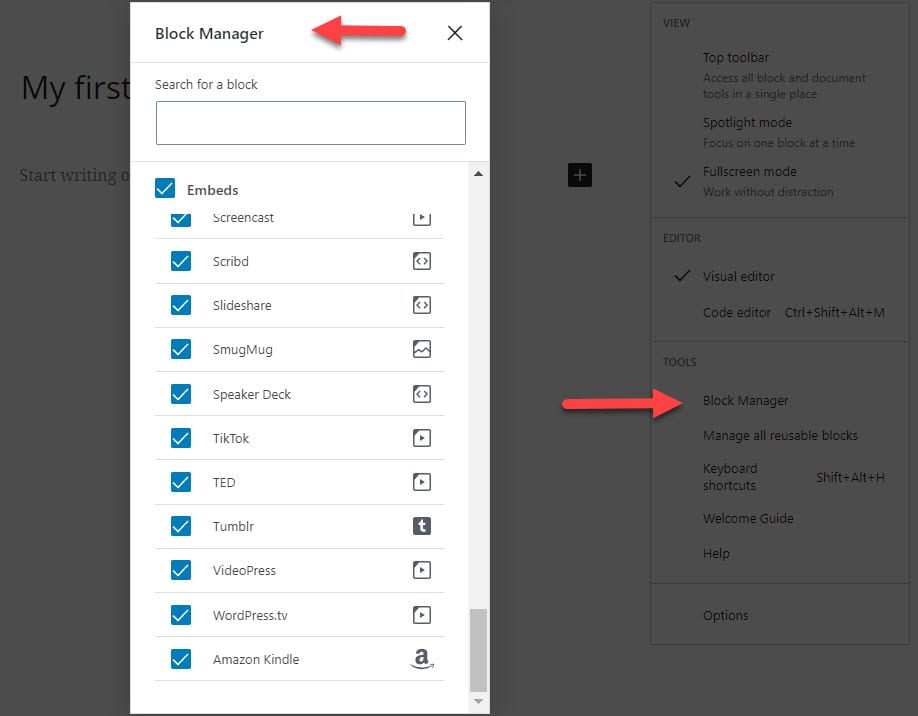Click the TED video block icon
The image size is (918, 716).
coord(421,482)
